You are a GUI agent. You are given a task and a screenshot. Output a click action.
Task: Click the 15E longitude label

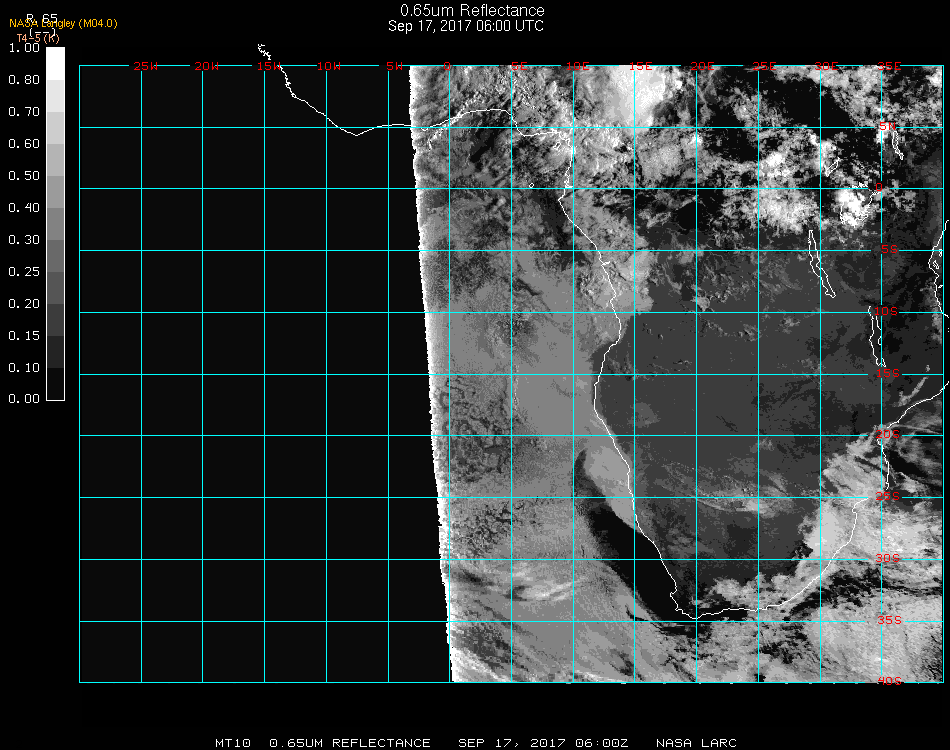tap(640, 66)
